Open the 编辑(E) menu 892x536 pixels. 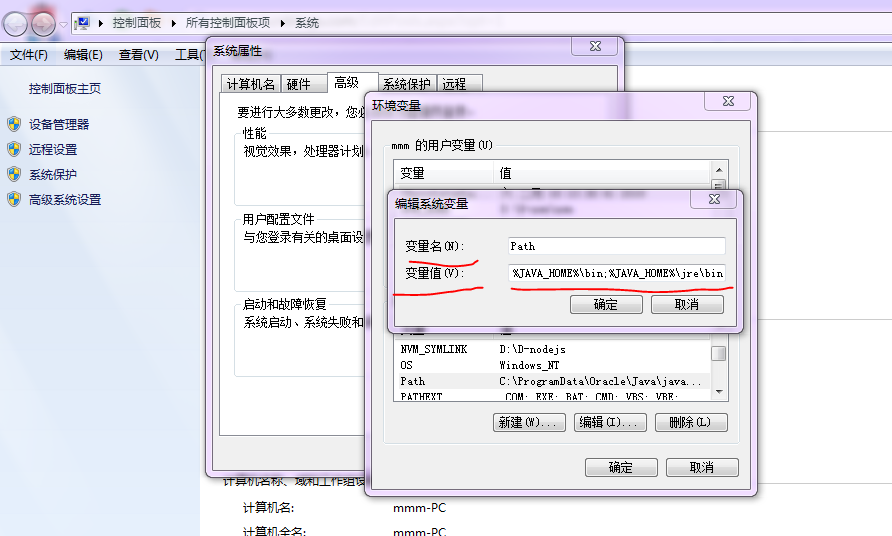point(83,55)
